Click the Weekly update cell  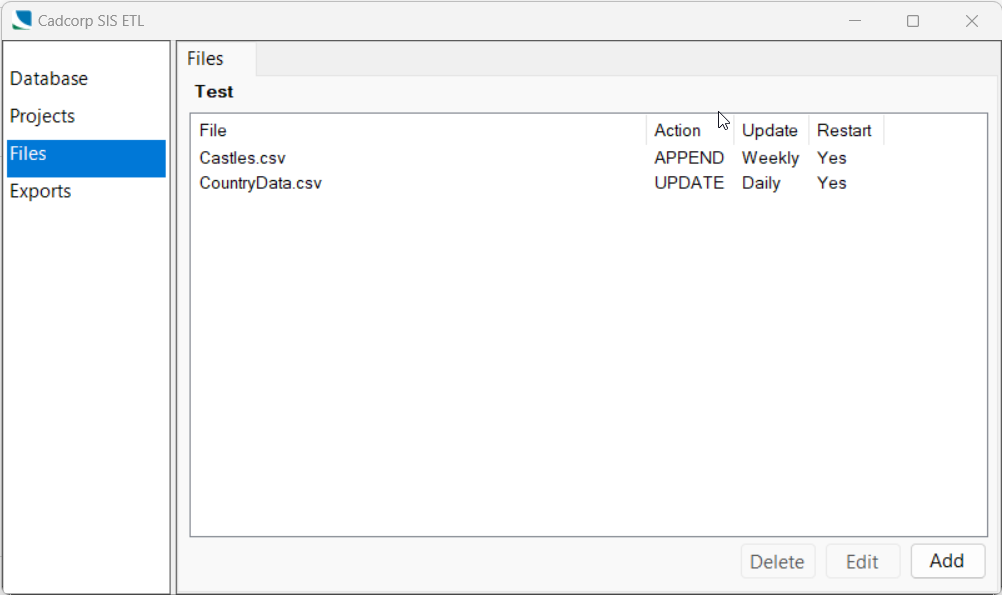point(770,158)
